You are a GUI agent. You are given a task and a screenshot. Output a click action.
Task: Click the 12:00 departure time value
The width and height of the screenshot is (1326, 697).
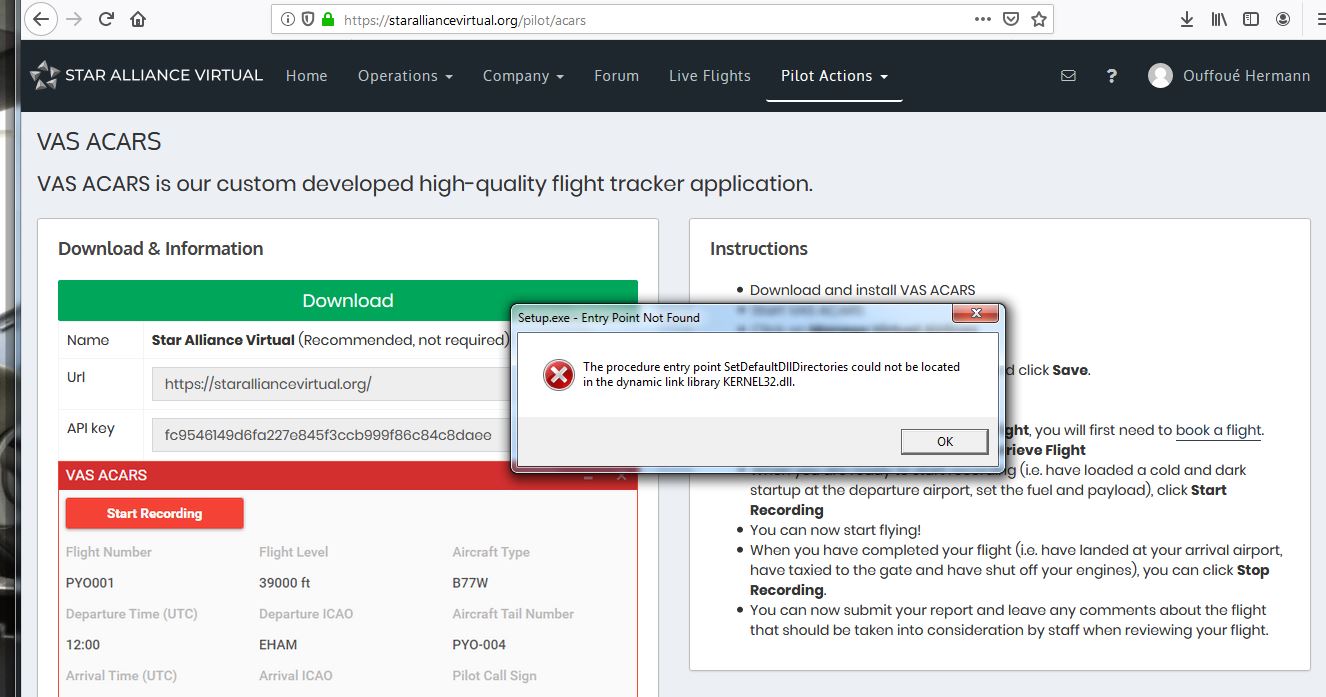83,645
